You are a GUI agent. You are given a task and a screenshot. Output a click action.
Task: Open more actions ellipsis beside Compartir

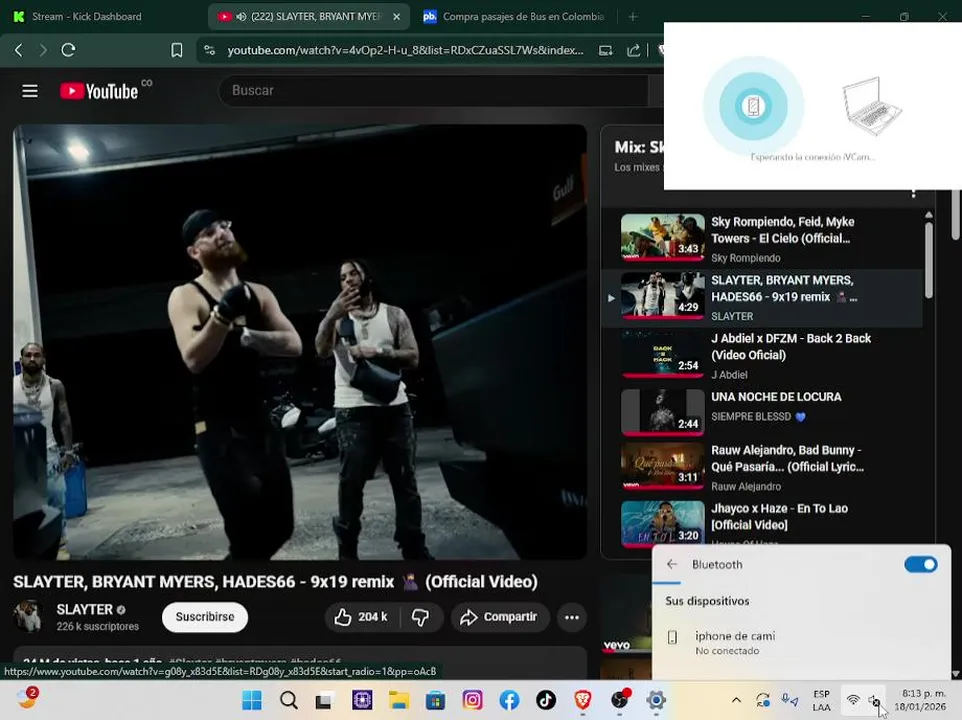[x=572, y=617]
